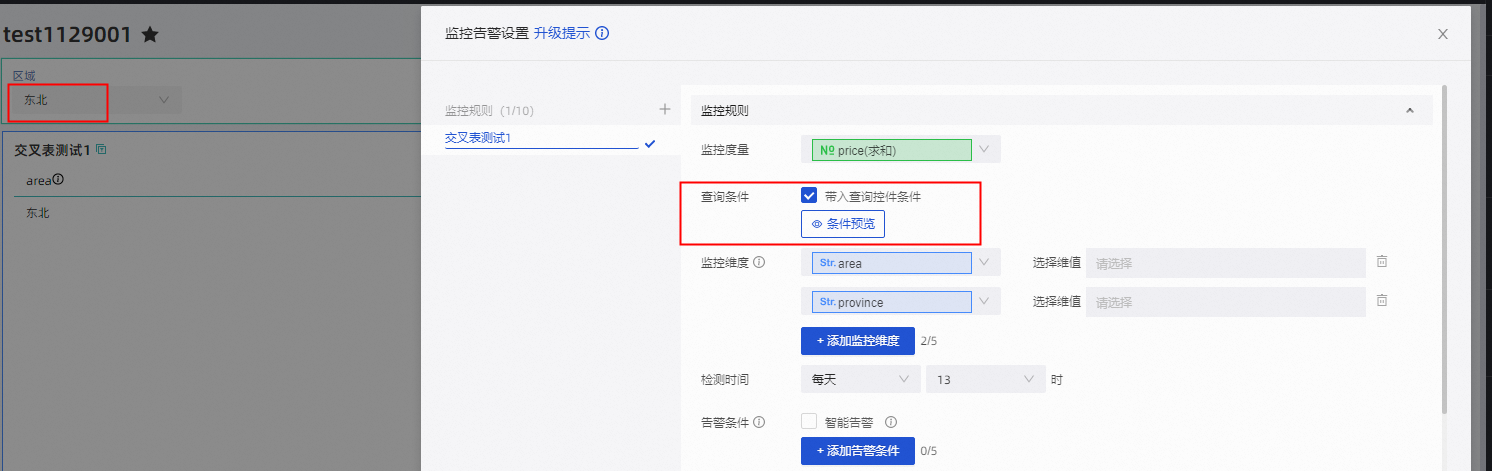Click the info icon next to 升级提示
Screen dimensions: 1492x471
[602, 33]
